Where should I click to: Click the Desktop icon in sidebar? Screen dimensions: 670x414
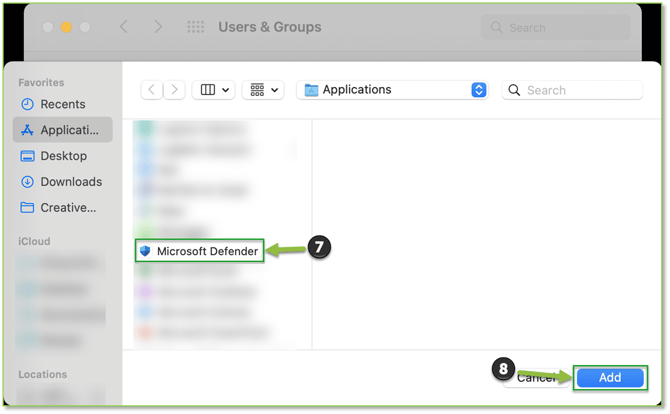click(x=28, y=156)
